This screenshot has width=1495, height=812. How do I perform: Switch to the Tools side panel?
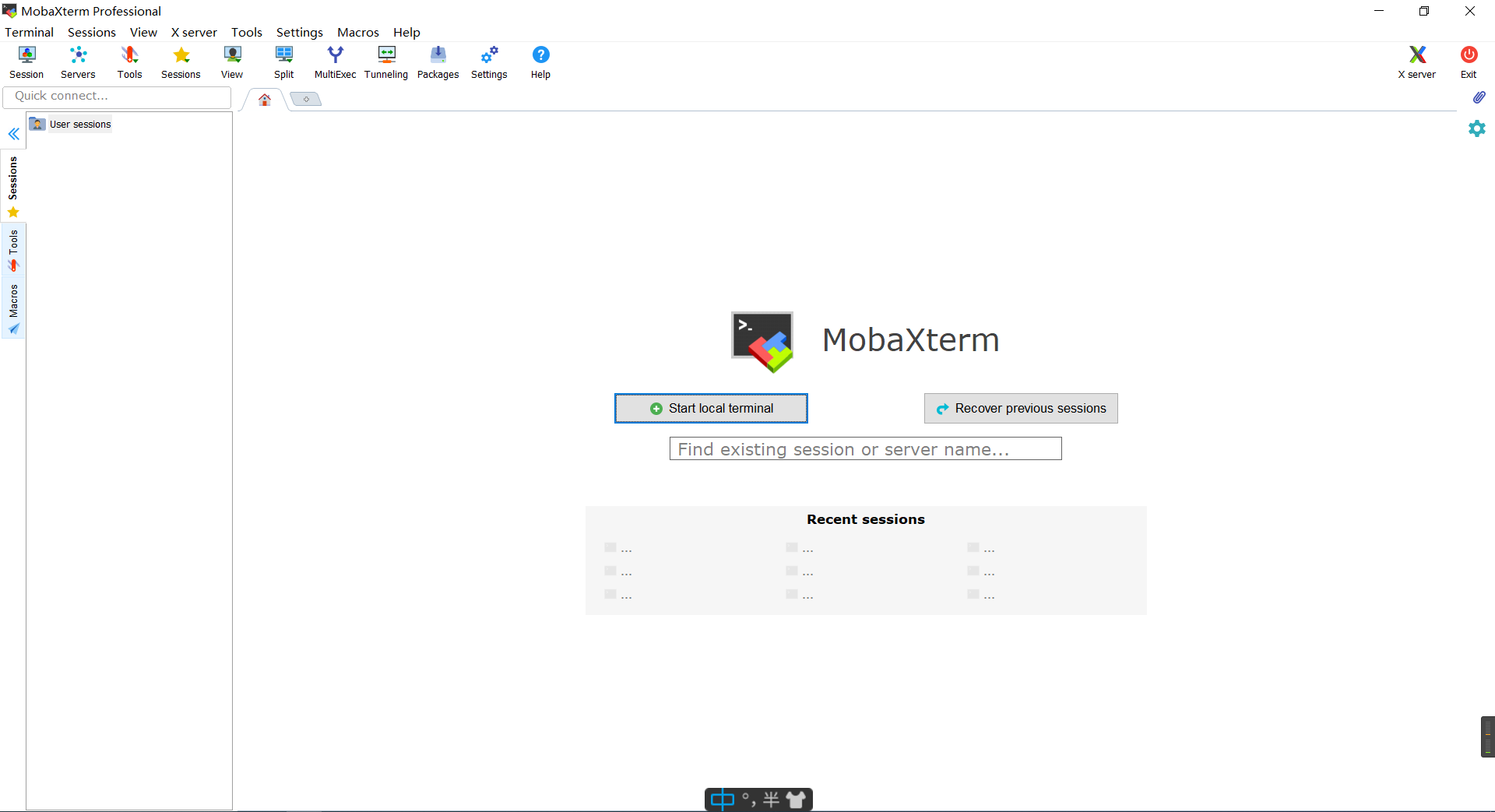pyautogui.click(x=13, y=248)
